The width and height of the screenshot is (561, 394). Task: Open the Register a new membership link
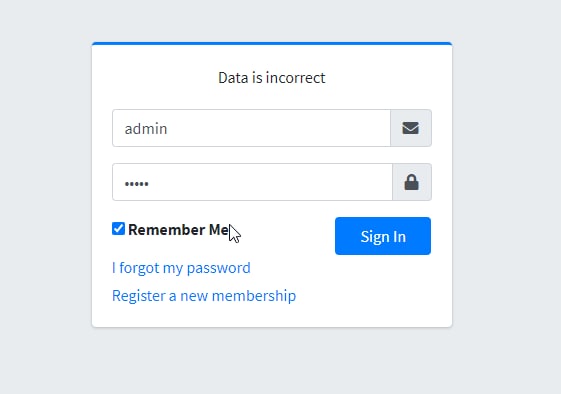(x=204, y=296)
